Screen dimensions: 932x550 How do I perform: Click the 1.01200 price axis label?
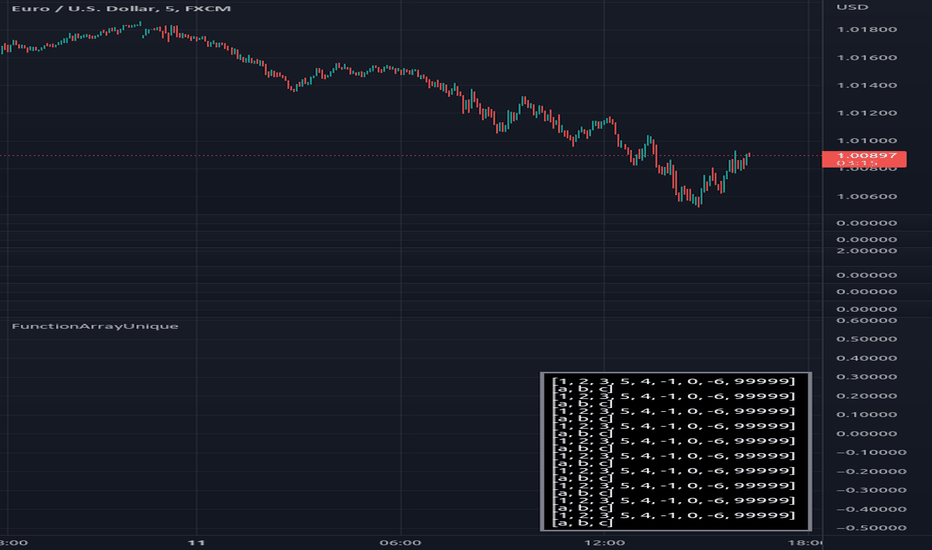point(867,113)
